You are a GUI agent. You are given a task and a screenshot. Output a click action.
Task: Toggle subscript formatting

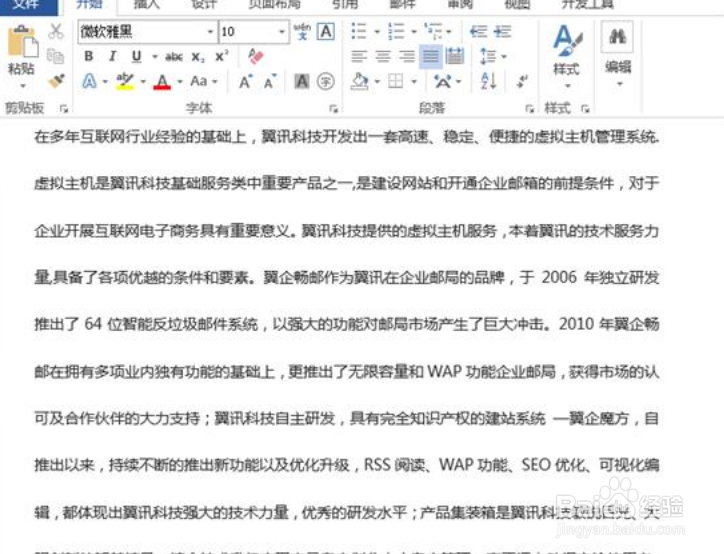pos(198,57)
